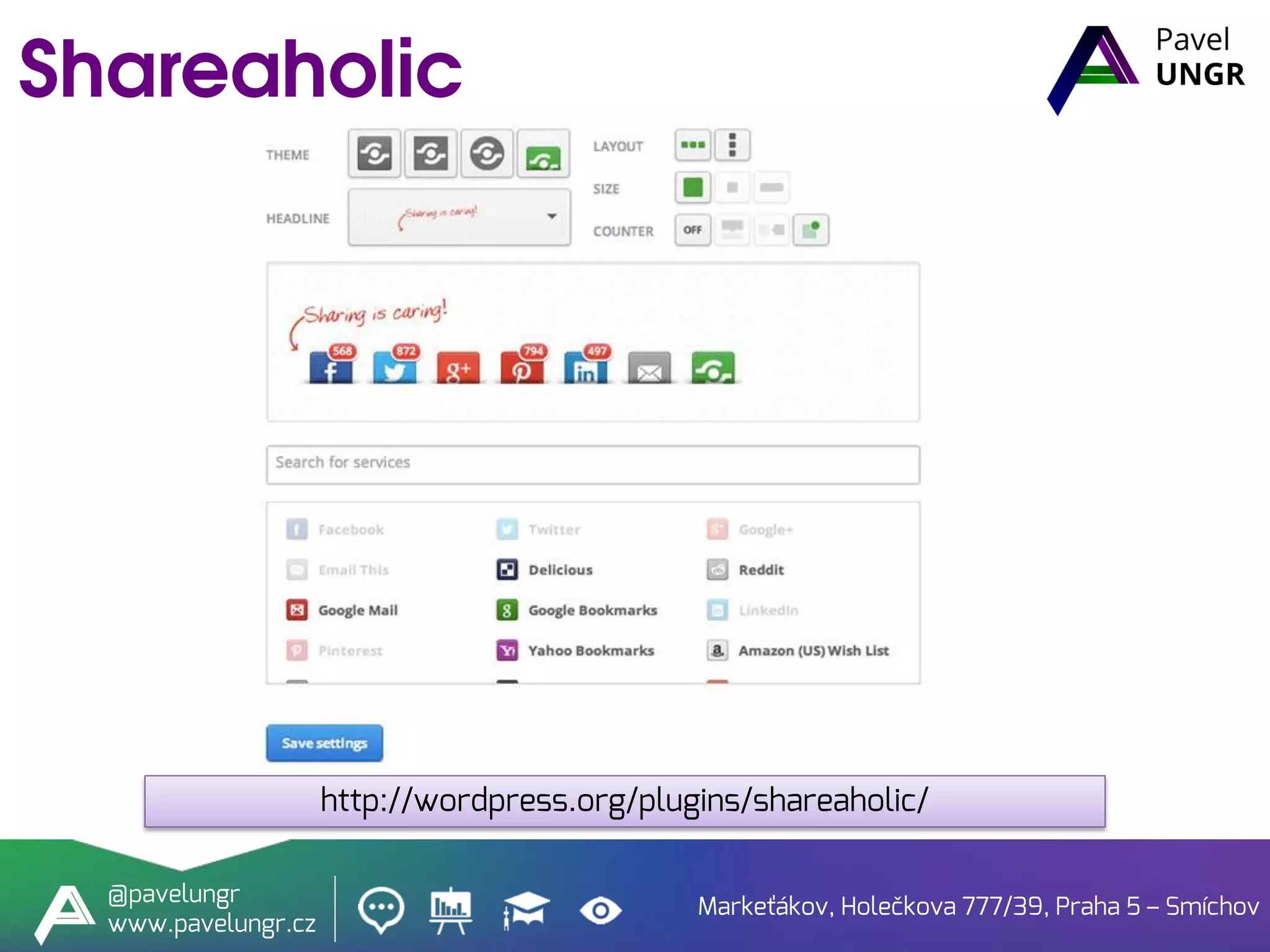The width and height of the screenshot is (1270, 952).
Task: Click the Search for services field
Action: click(593, 464)
